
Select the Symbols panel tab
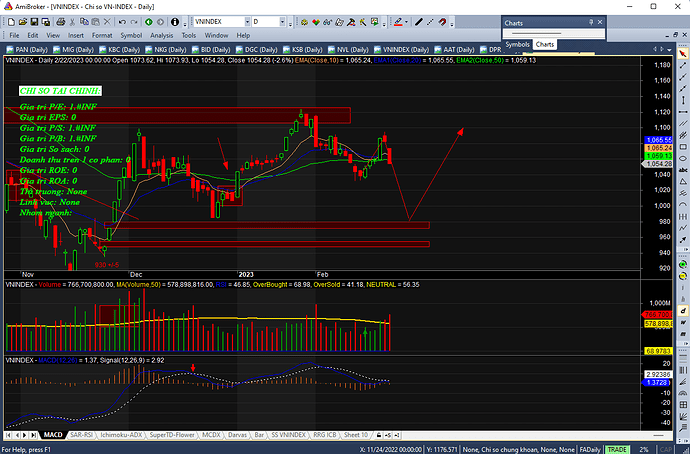point(517,44)
